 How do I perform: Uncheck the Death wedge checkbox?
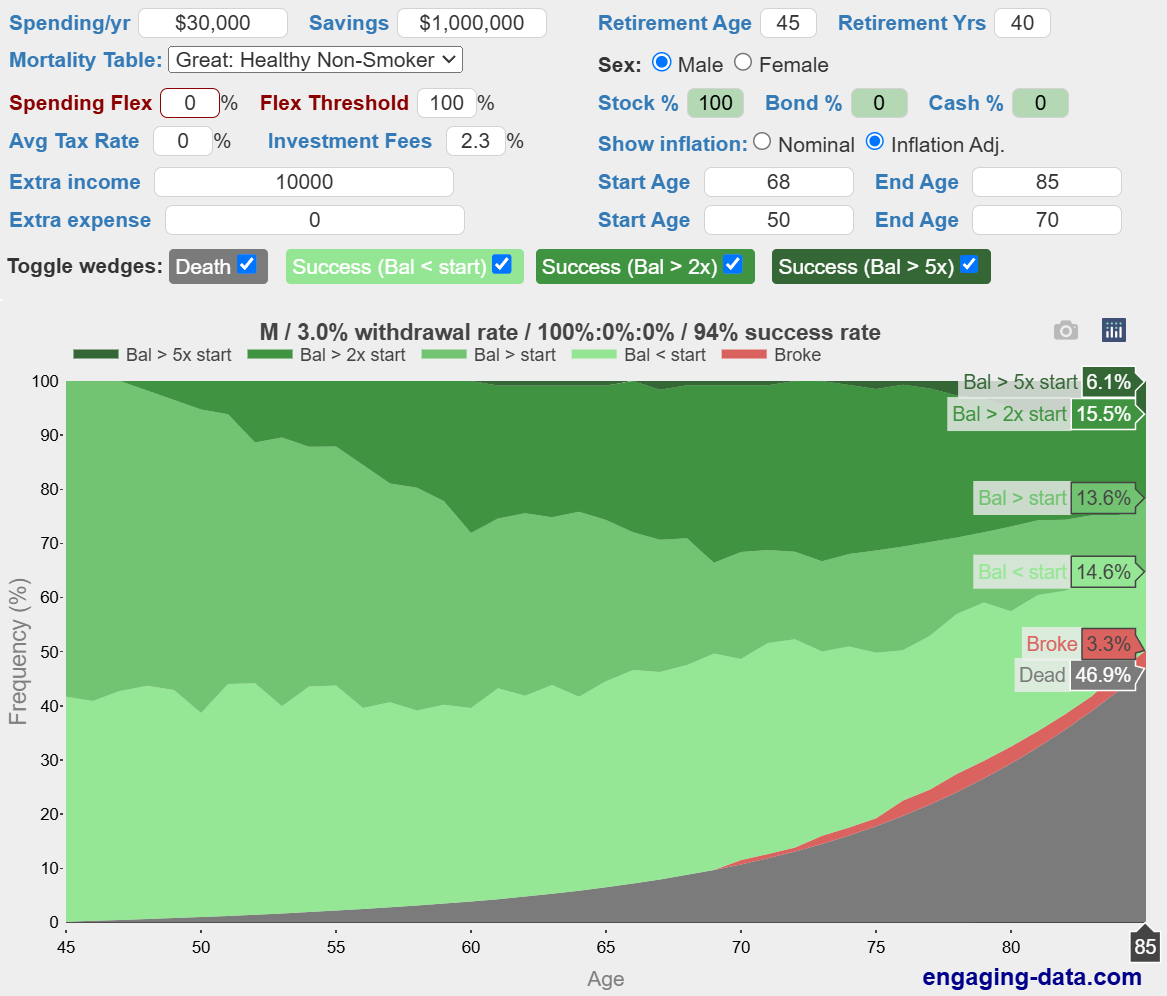pyautogui.click(x=247, y=265)
